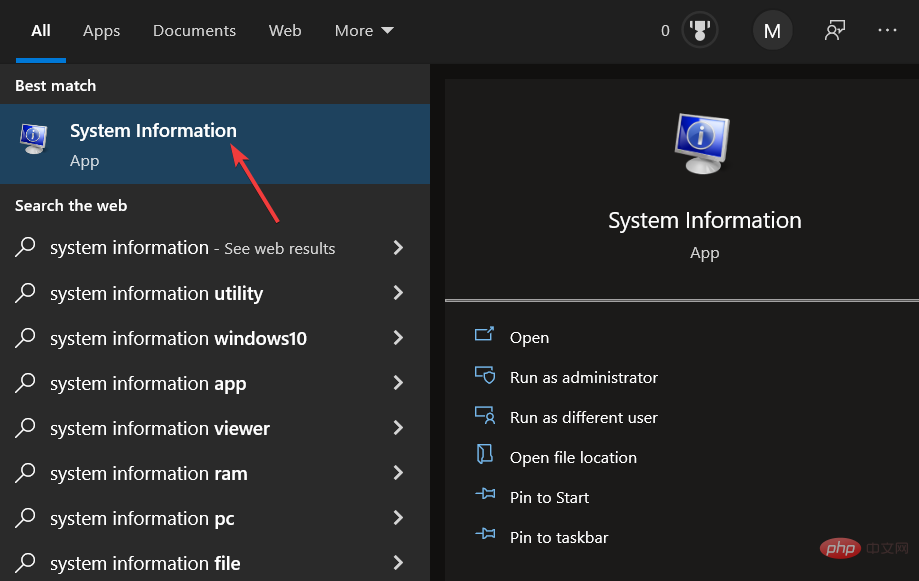Click the Open file location icon

tap(485, 457)
